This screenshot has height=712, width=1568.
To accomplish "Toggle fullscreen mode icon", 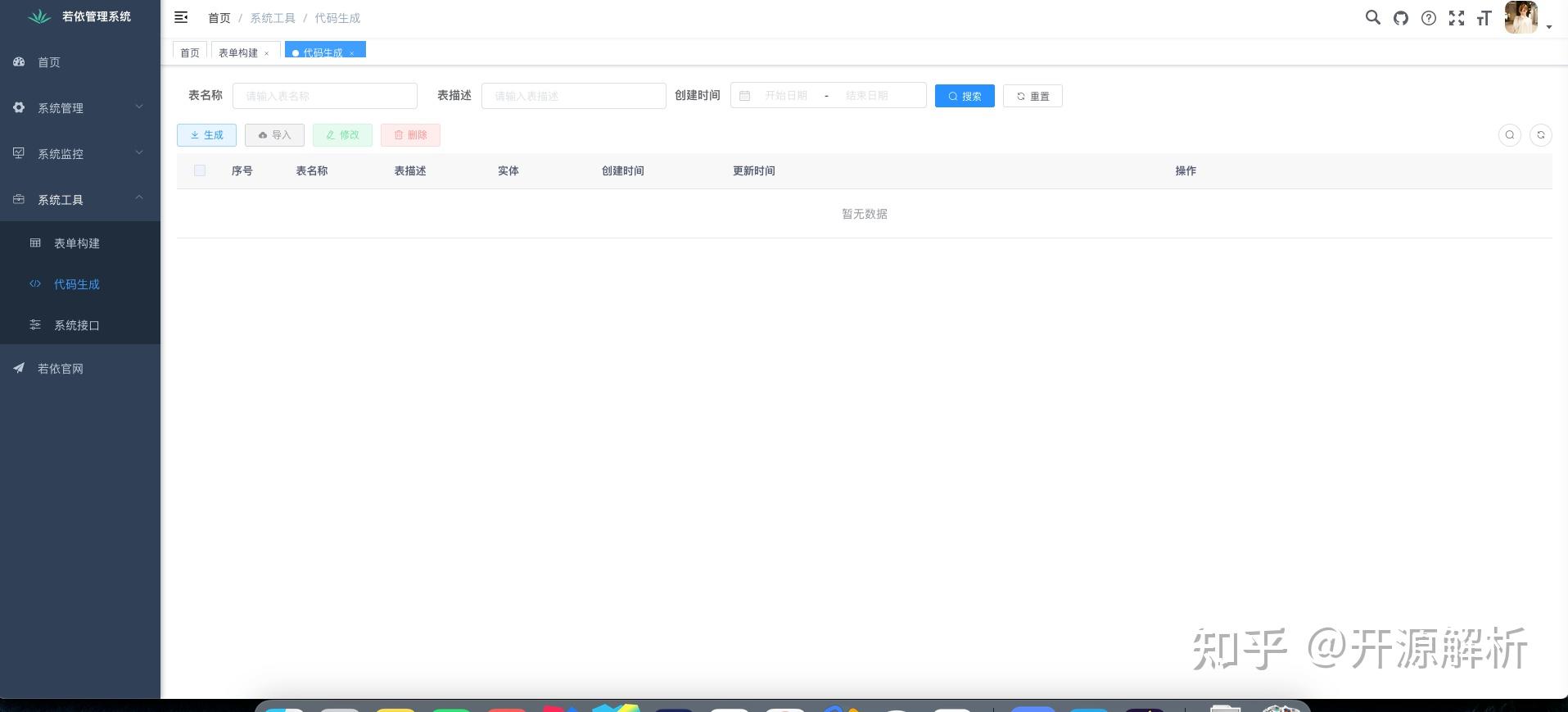I will [1457, 18].
